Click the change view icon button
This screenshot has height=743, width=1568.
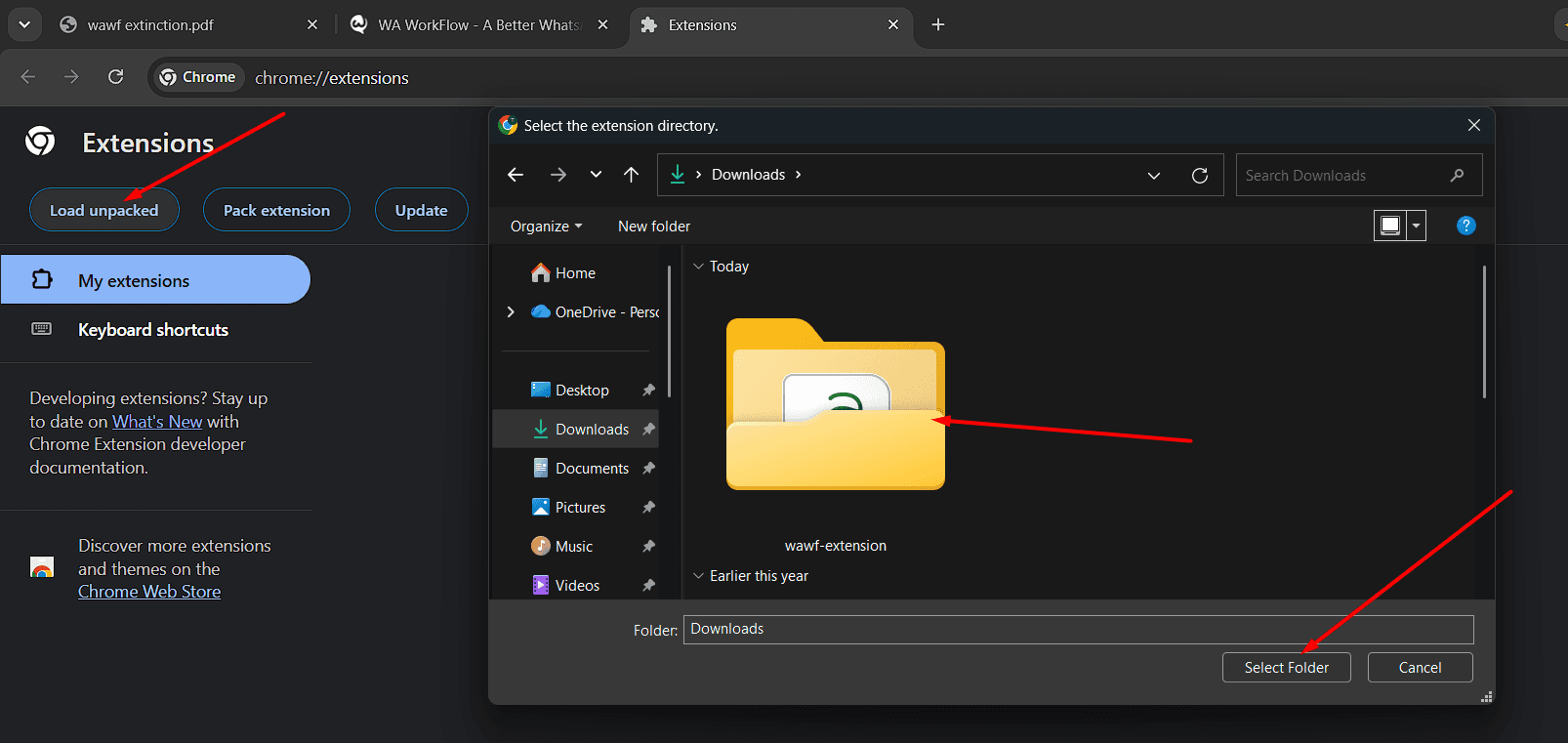coord(1390,226)
